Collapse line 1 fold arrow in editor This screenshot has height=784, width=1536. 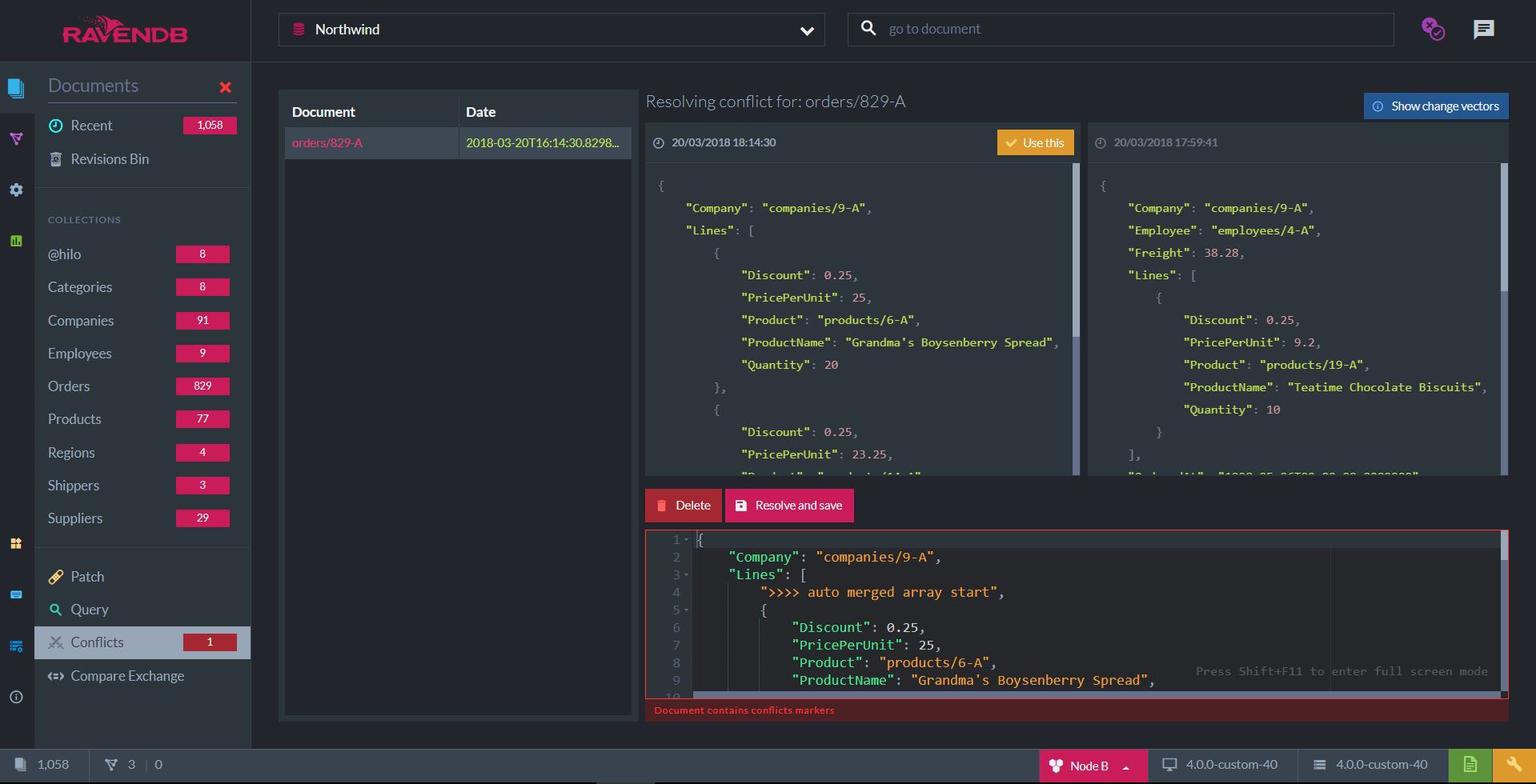687,540
